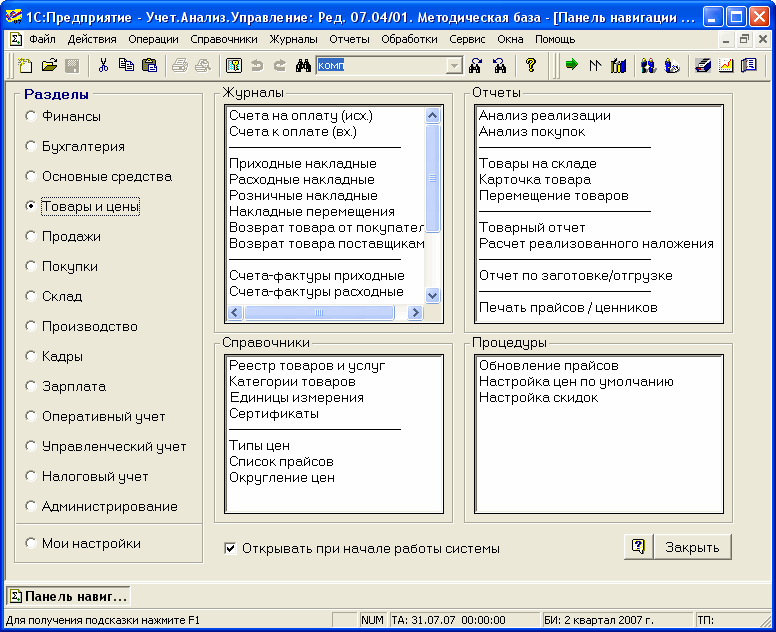Click the chart graph toolbar icon

coord(726,65)
